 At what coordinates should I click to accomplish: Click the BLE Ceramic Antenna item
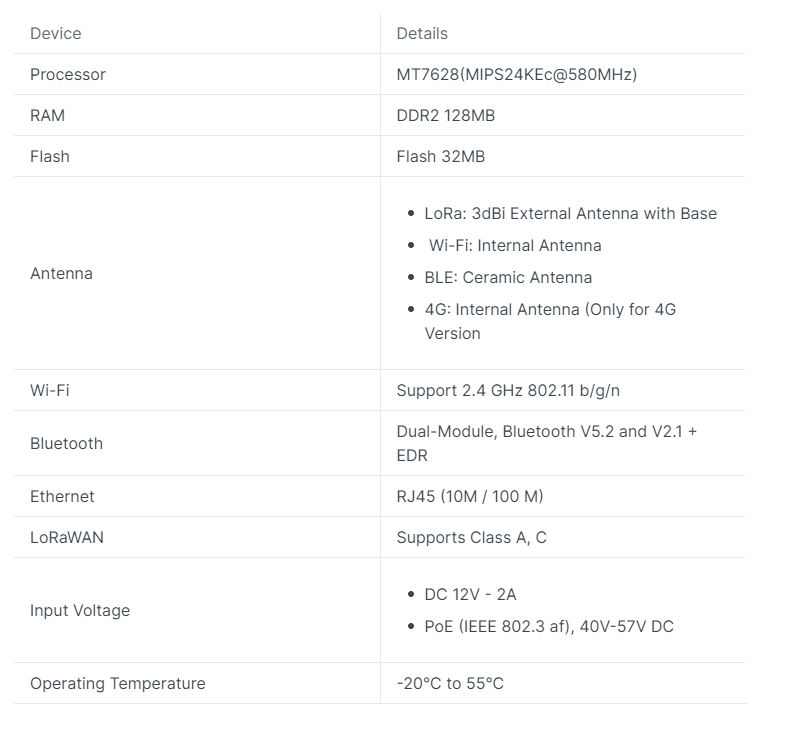click(x=508, y=277)
